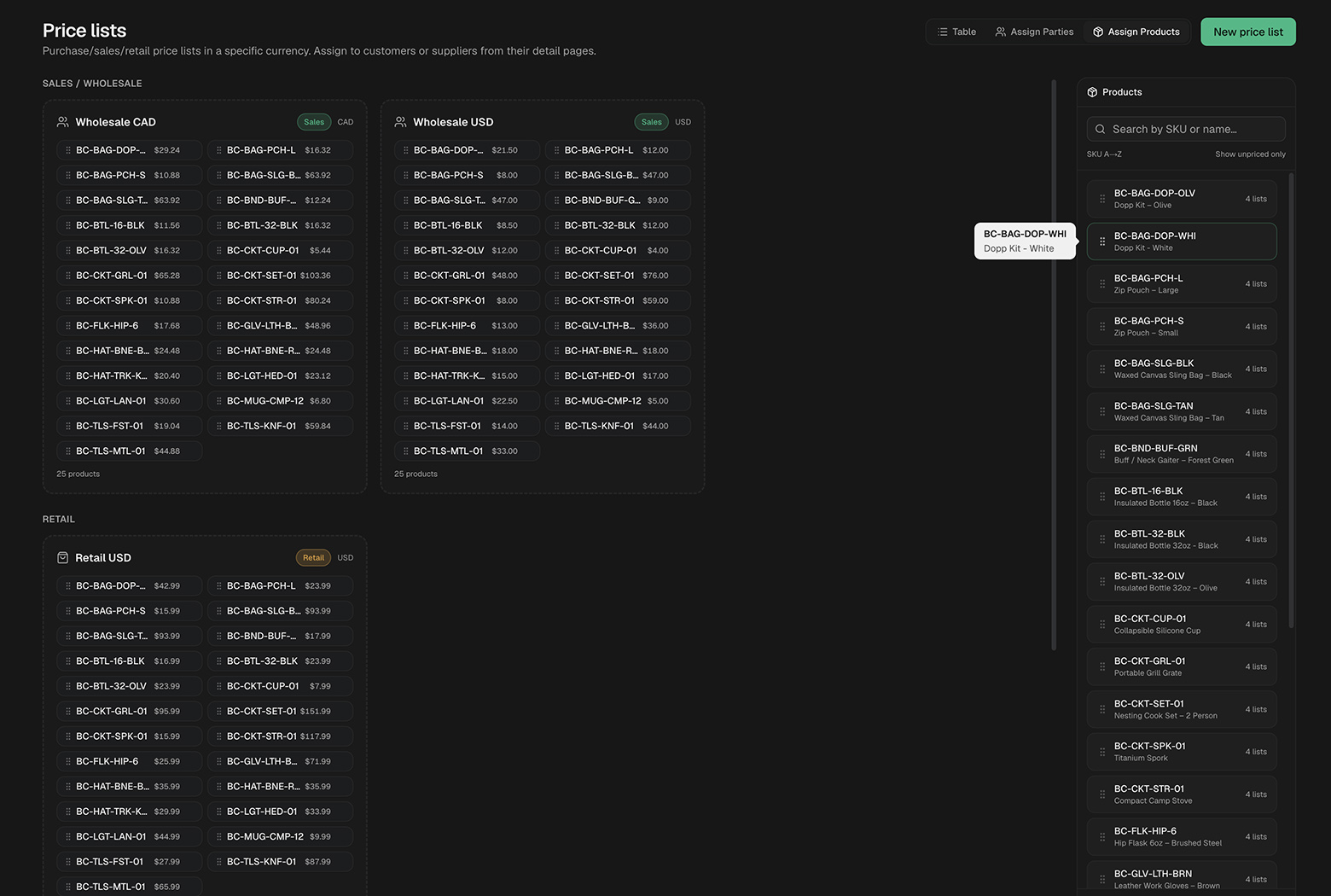This screenshot has height=896, width=1331.
Task: Open the Assign Parties tab
Action: [x=1034, y=32]
